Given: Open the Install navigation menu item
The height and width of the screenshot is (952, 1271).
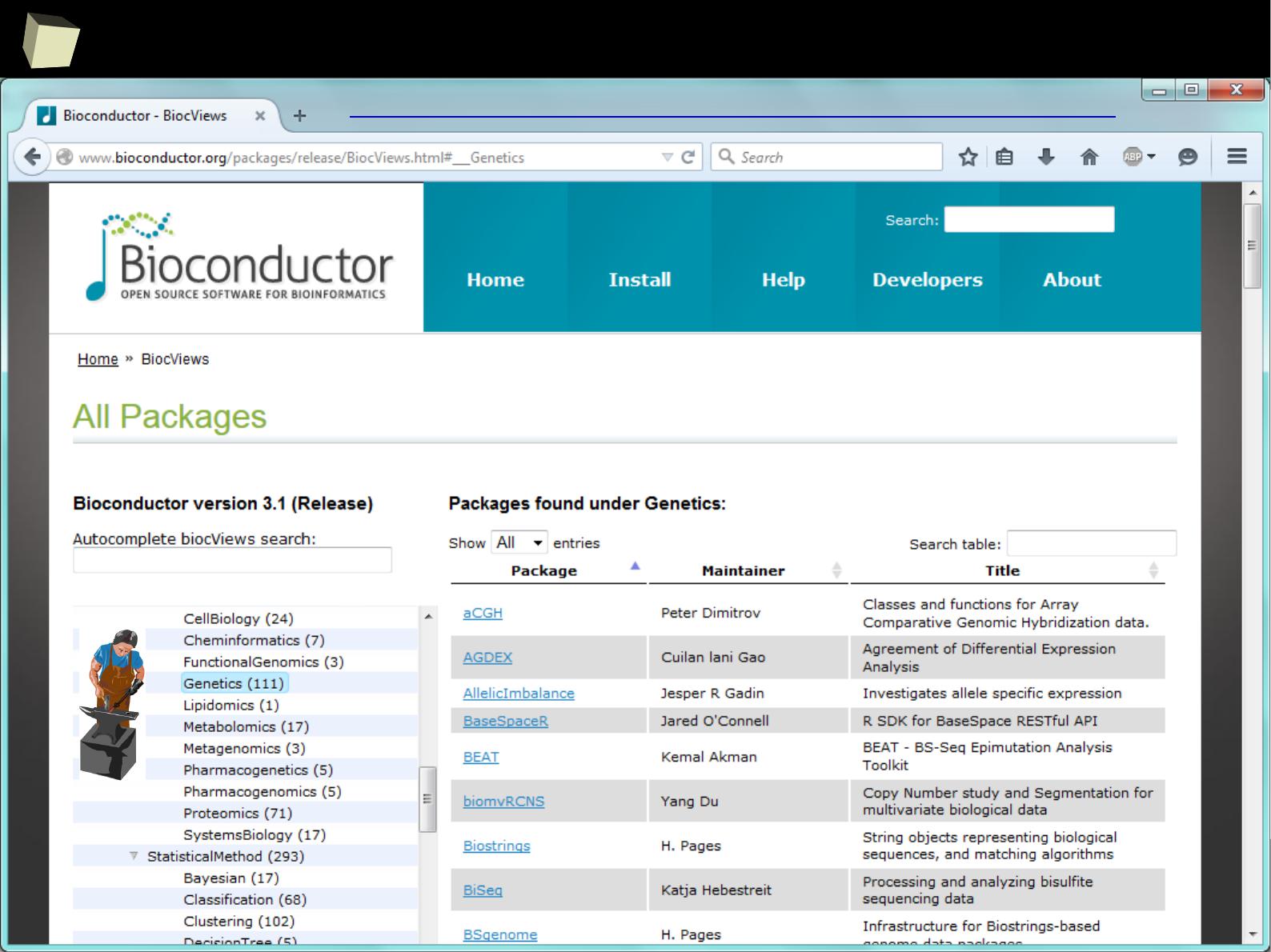Looking at the screenshot, I should click(x=640, y=280).
